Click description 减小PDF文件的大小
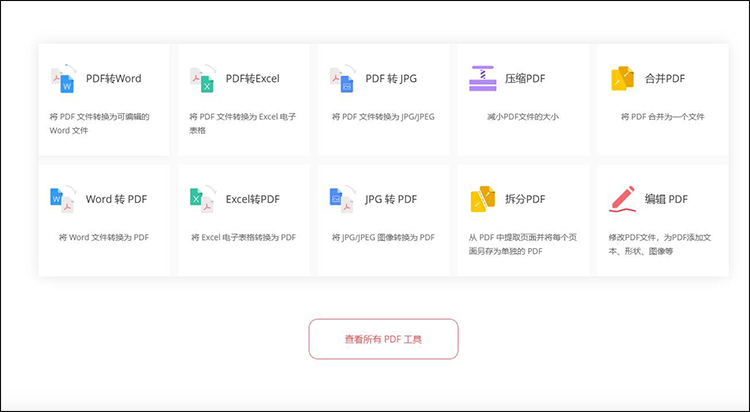 point(523,117)
